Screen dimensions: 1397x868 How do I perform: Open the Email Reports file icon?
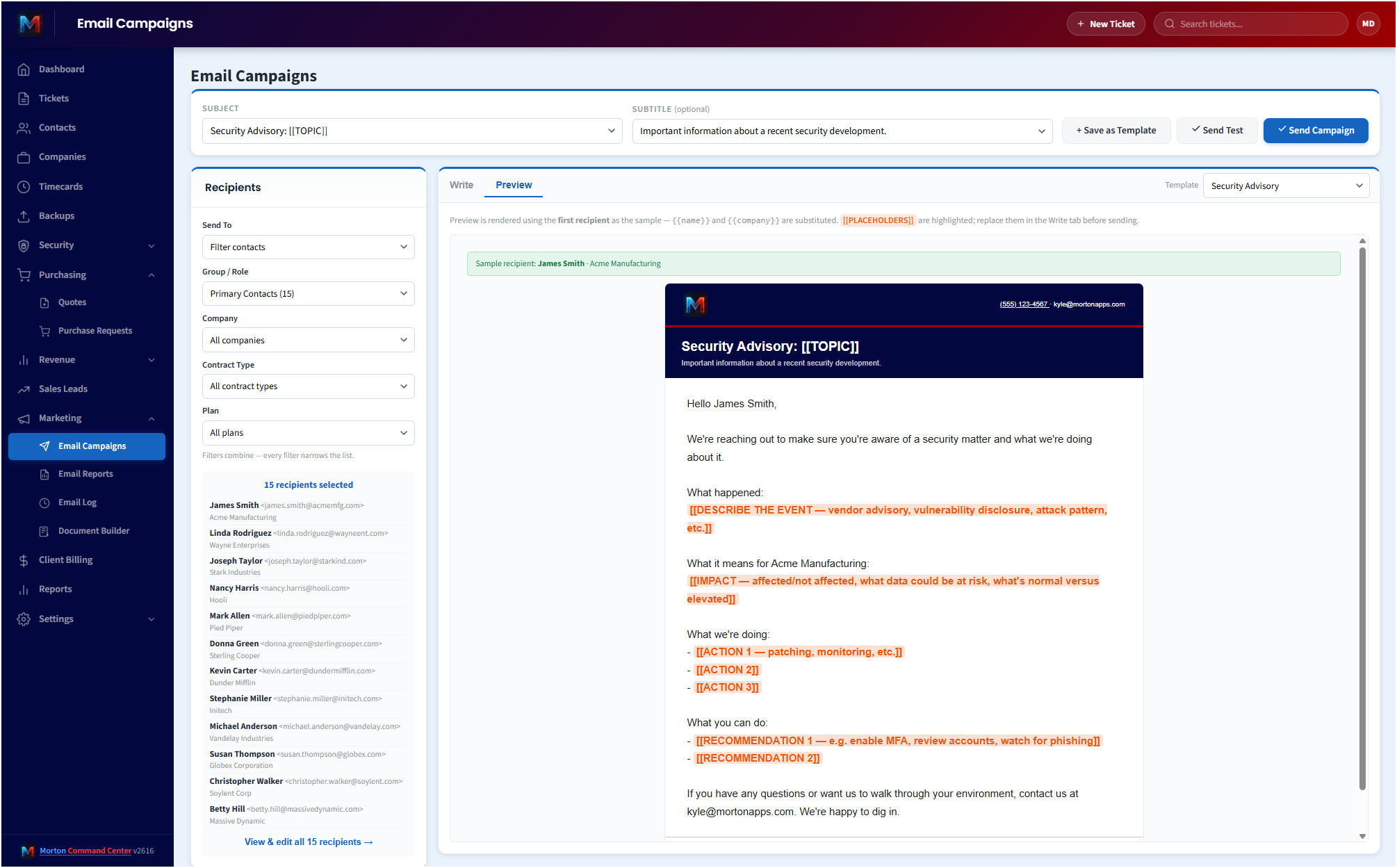tap(44, 474)
